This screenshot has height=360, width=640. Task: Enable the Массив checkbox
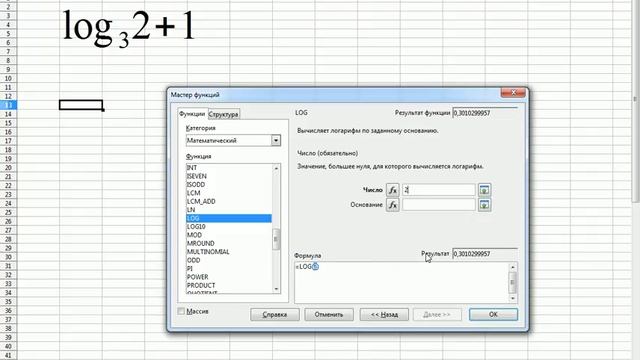point(181,311)
